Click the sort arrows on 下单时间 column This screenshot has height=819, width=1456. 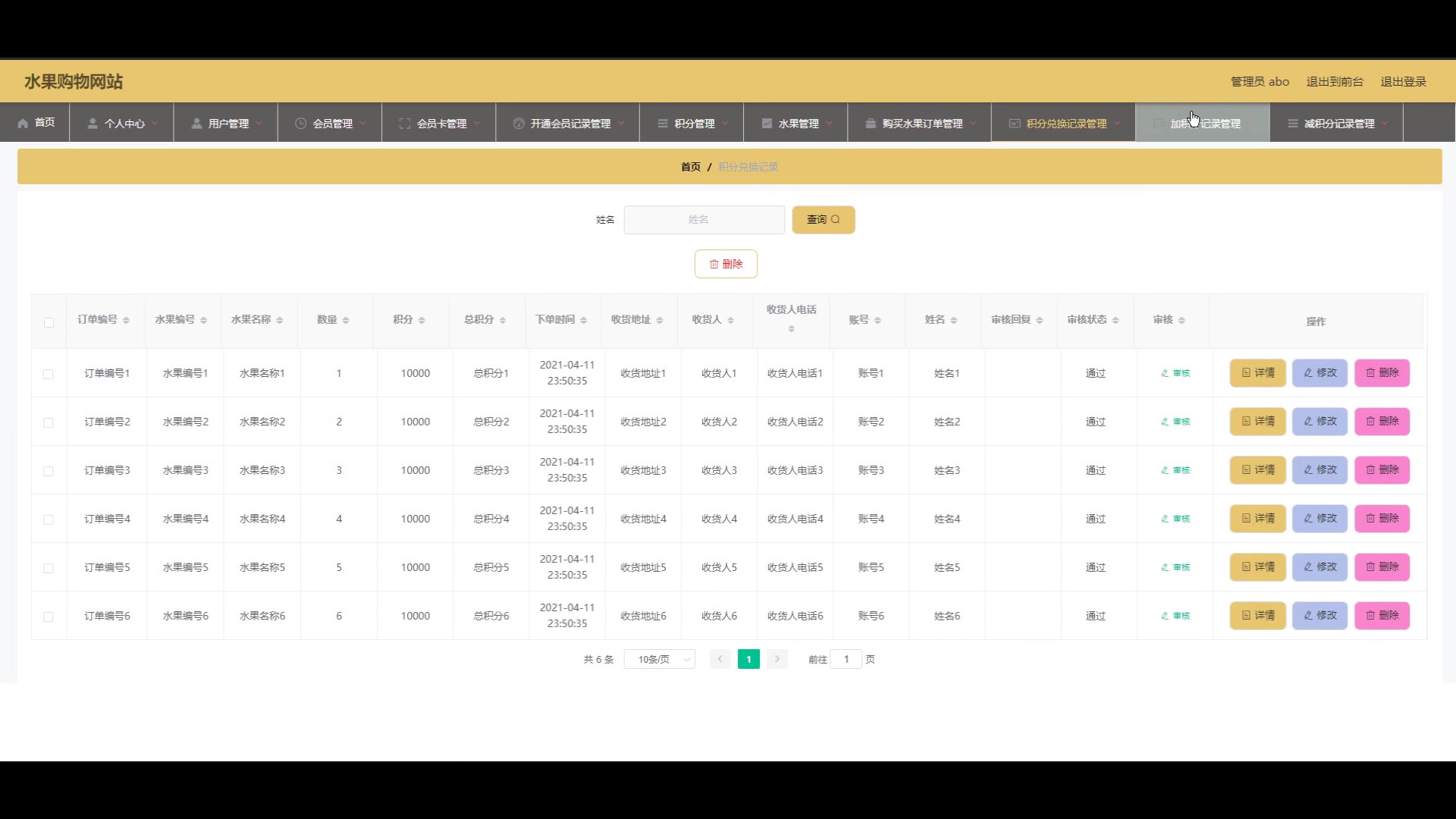(x=583, y=321)
